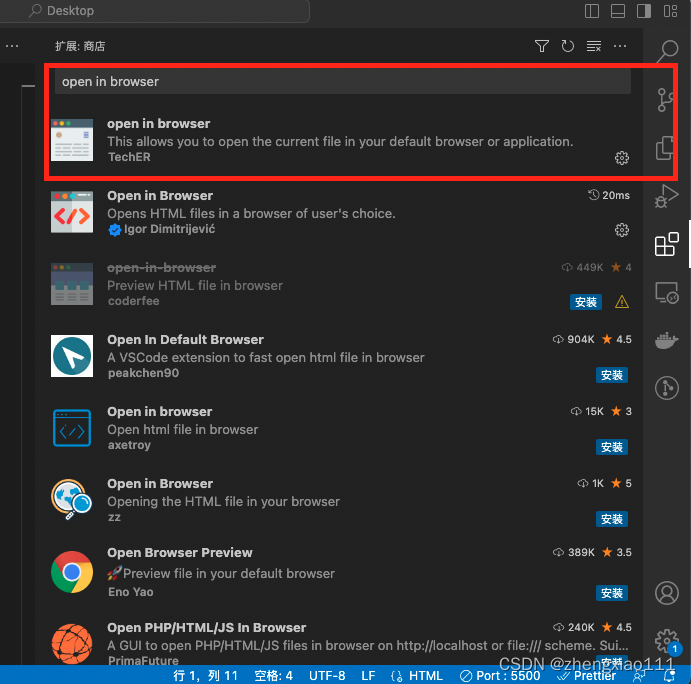Click the verified publisher badge of Igor

pyautogui.click(x=115, y=230)
